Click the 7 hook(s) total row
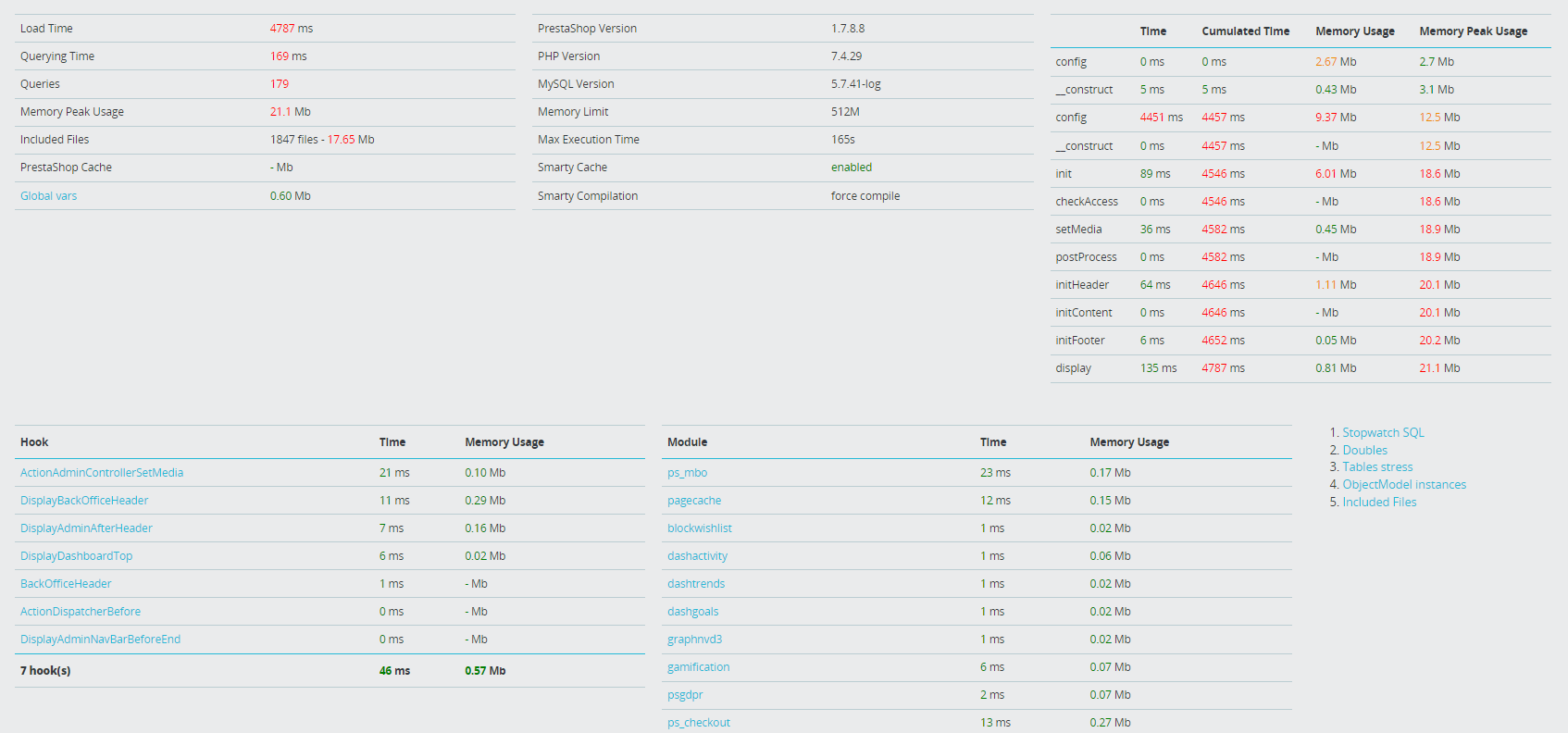The height and width of the screenshot is (733, 1568). pyautogui.click(x=330, y=671)
